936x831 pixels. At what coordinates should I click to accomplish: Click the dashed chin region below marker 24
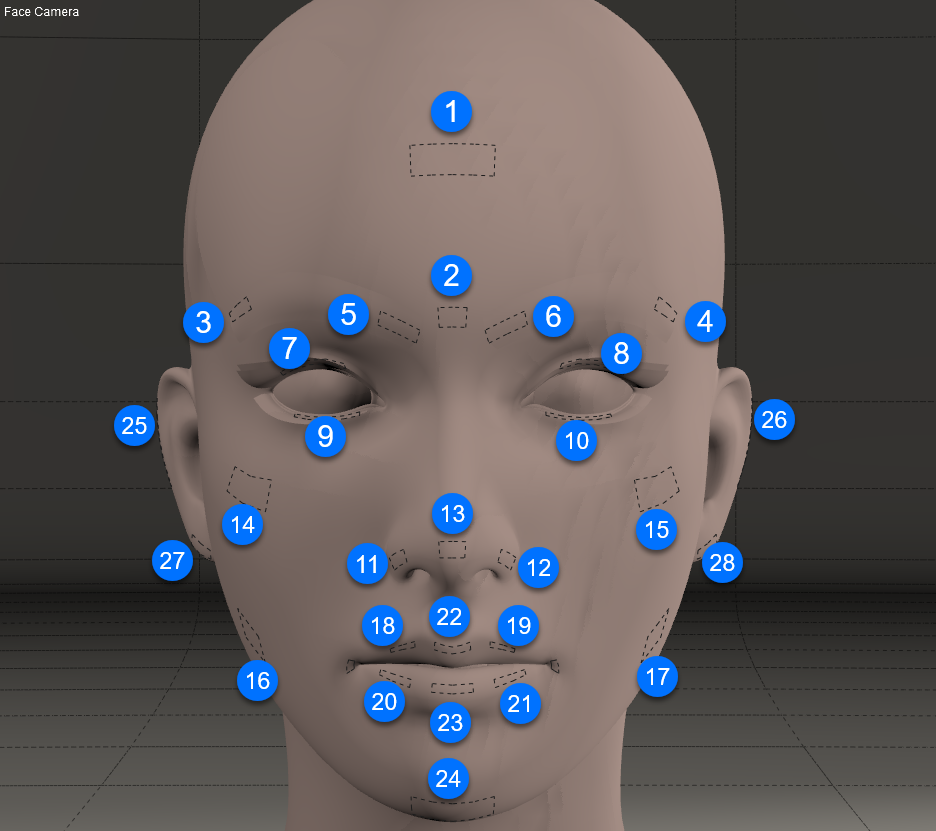click(453, 806)
